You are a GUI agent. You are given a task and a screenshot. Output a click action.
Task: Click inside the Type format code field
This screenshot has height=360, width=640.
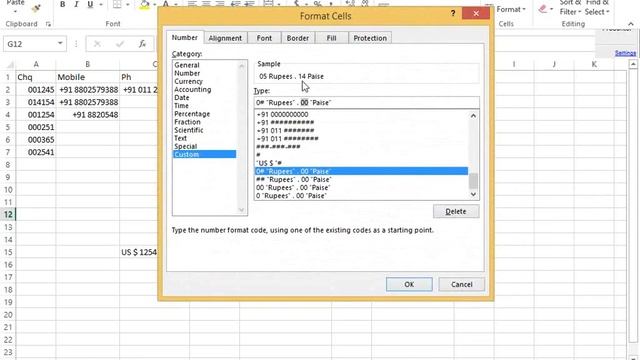click(x=367, y=102)
